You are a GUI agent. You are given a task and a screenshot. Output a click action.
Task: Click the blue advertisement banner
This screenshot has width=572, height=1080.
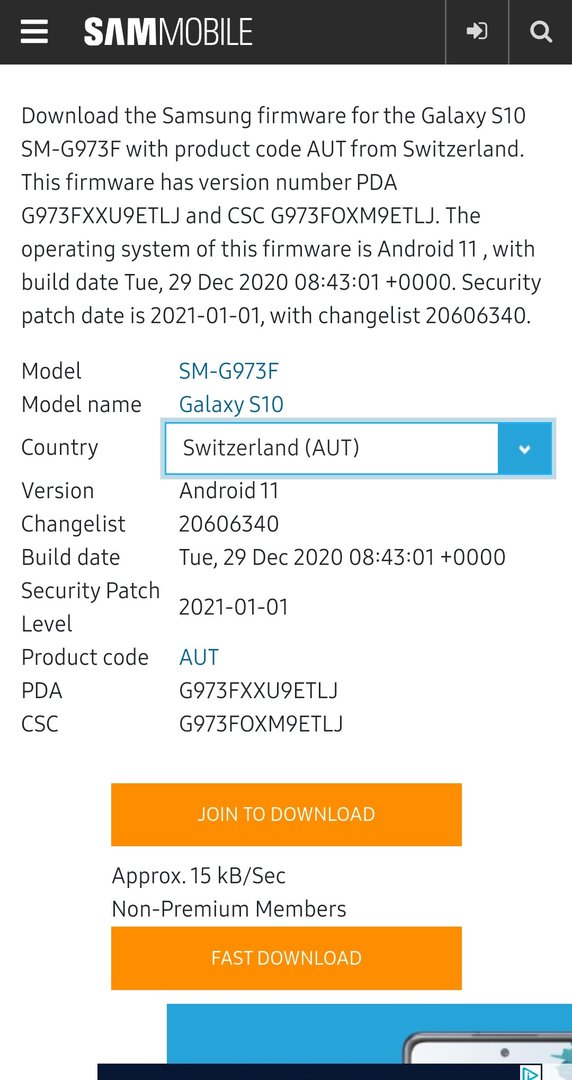369,1033
